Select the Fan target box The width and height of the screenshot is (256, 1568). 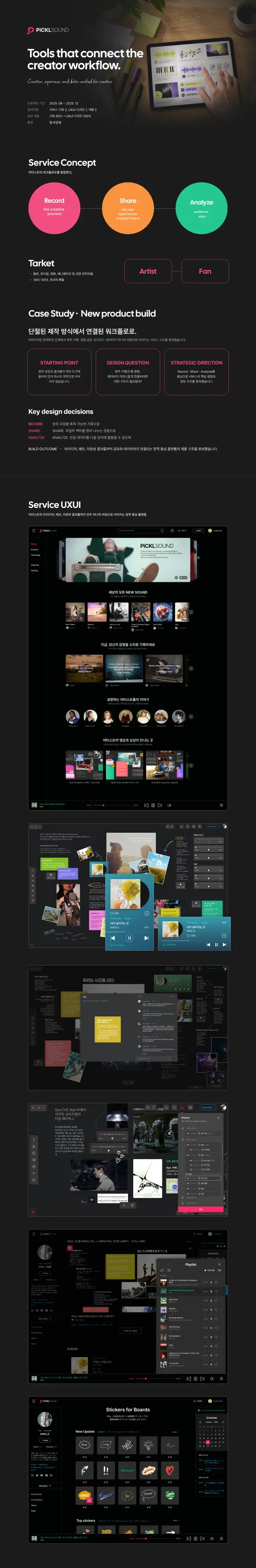click(206, 271)
